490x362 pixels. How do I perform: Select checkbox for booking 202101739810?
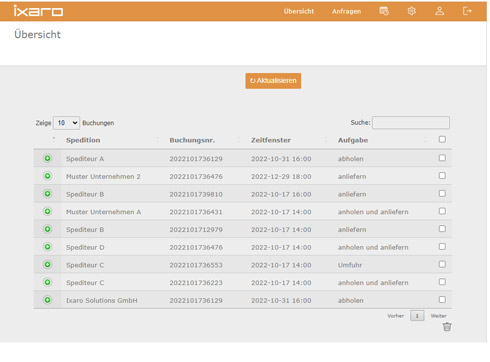tap(442, 193)
